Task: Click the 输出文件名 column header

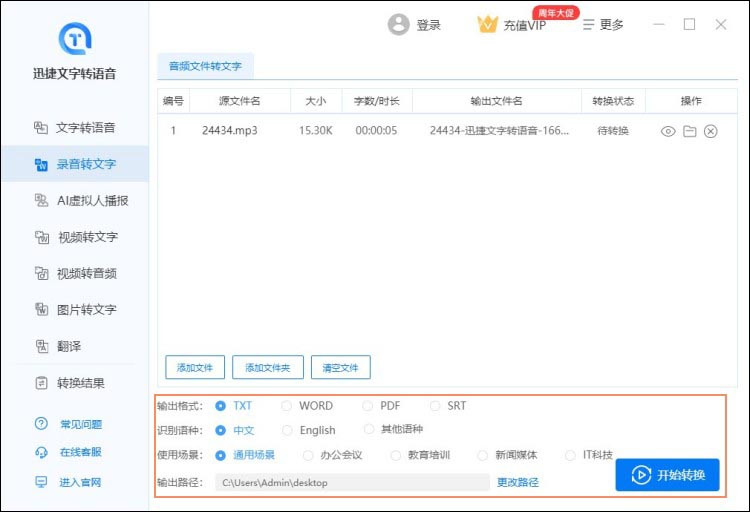Action: [496, 101]
